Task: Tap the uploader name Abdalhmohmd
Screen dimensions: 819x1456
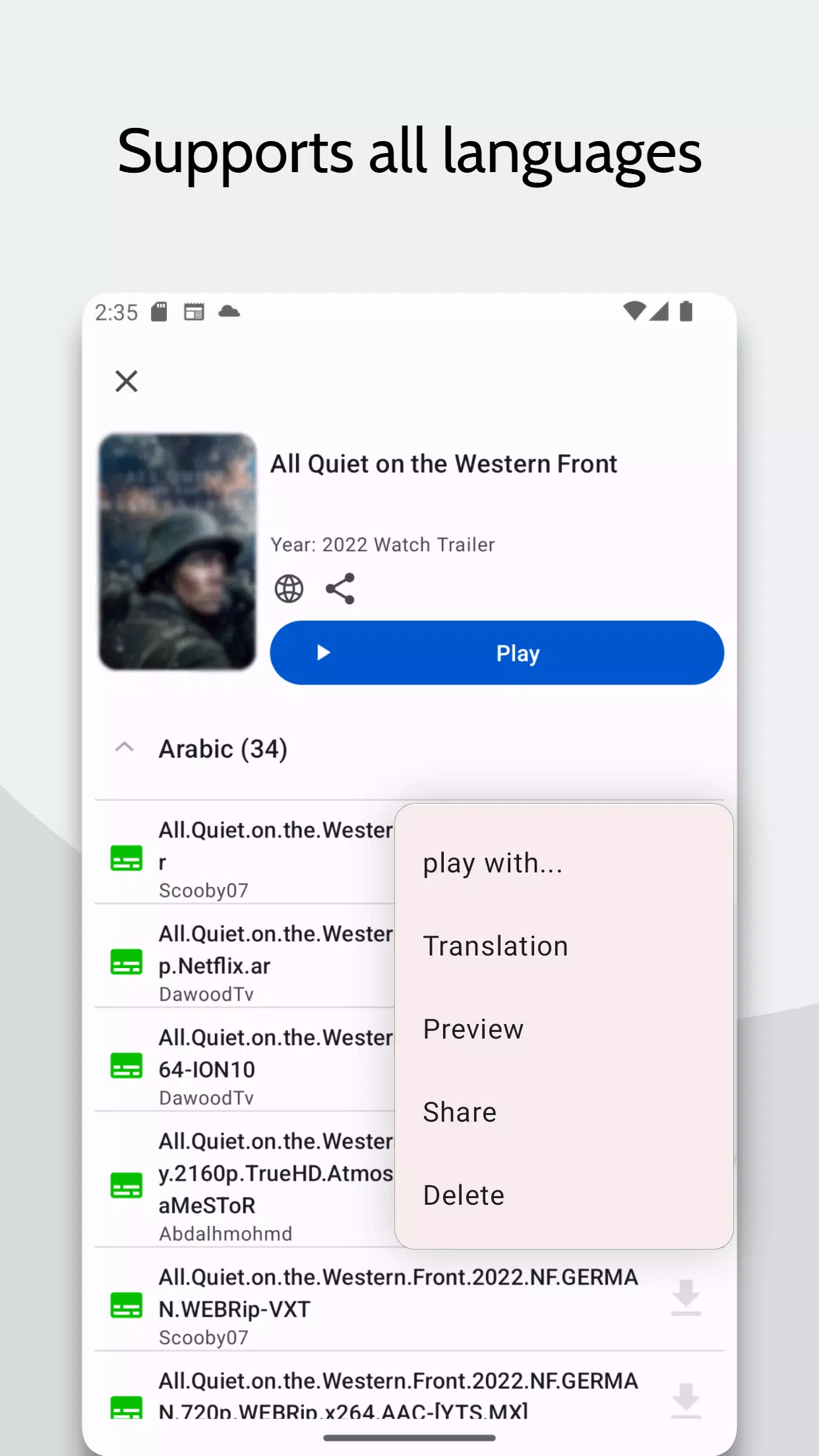Action: tap(226, 1234)
